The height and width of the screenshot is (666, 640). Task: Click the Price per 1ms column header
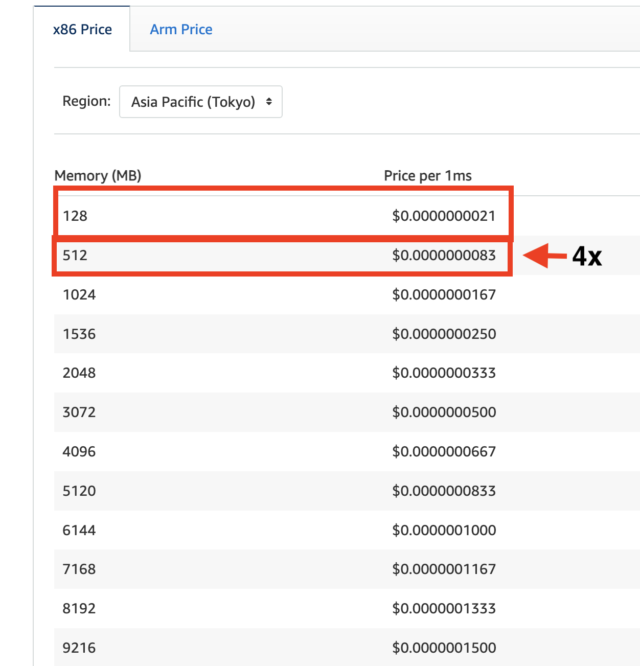click(428, 175)
